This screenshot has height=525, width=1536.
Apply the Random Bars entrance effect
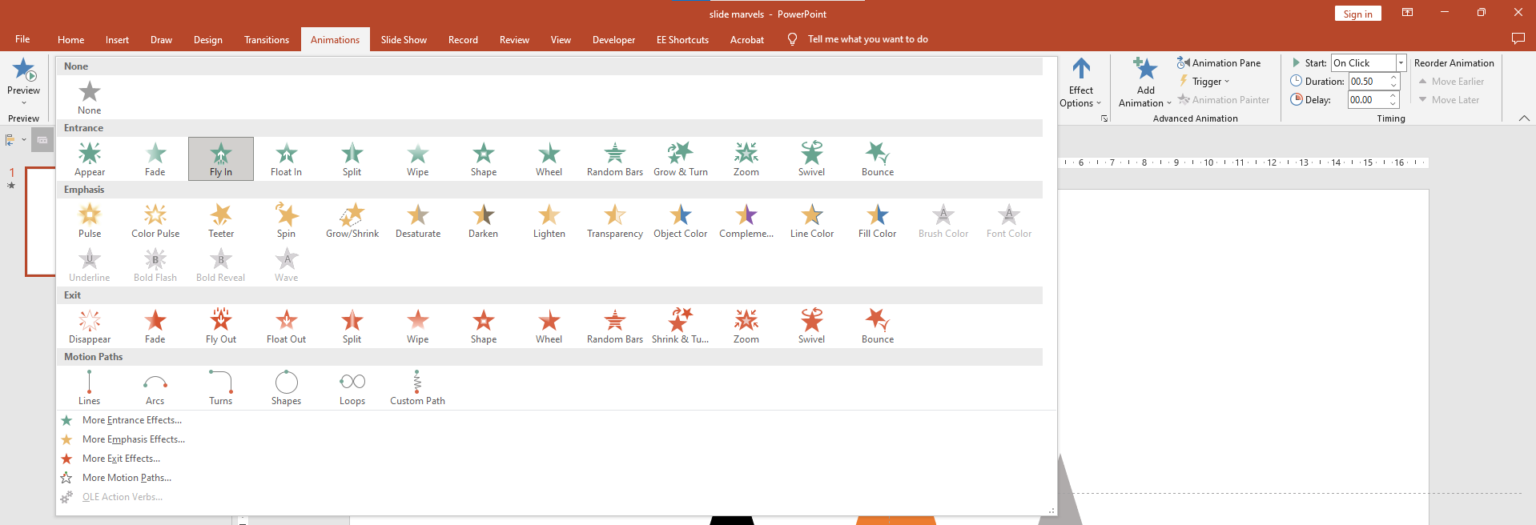pyautogui.click(x=615, y=159)
